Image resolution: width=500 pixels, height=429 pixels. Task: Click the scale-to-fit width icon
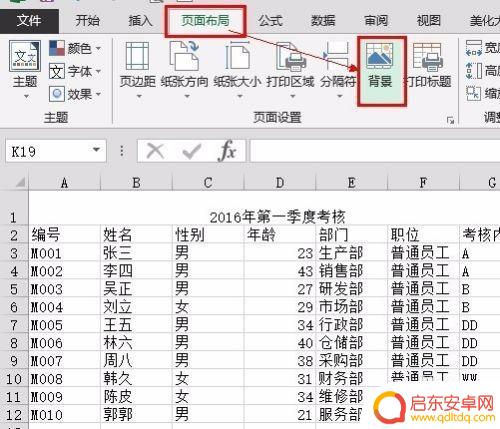tap(474, 48)
